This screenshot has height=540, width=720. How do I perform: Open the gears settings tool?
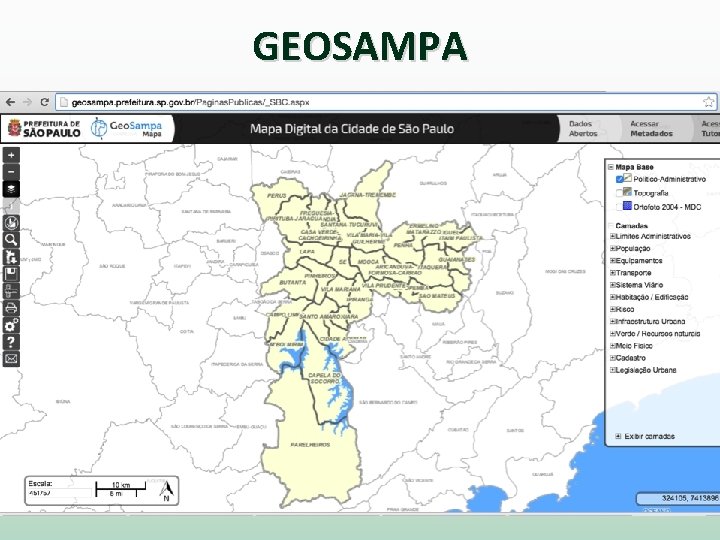pos(11,325)
